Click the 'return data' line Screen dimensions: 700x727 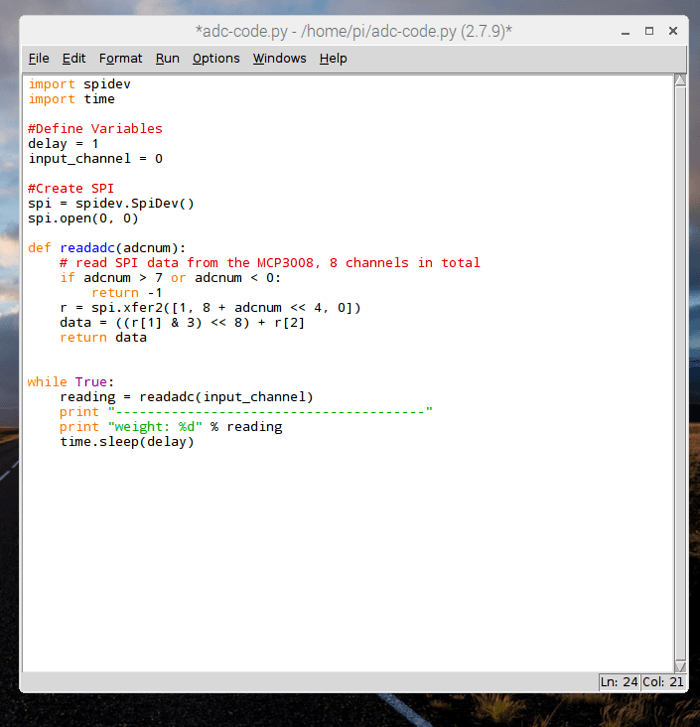(103, 337)
